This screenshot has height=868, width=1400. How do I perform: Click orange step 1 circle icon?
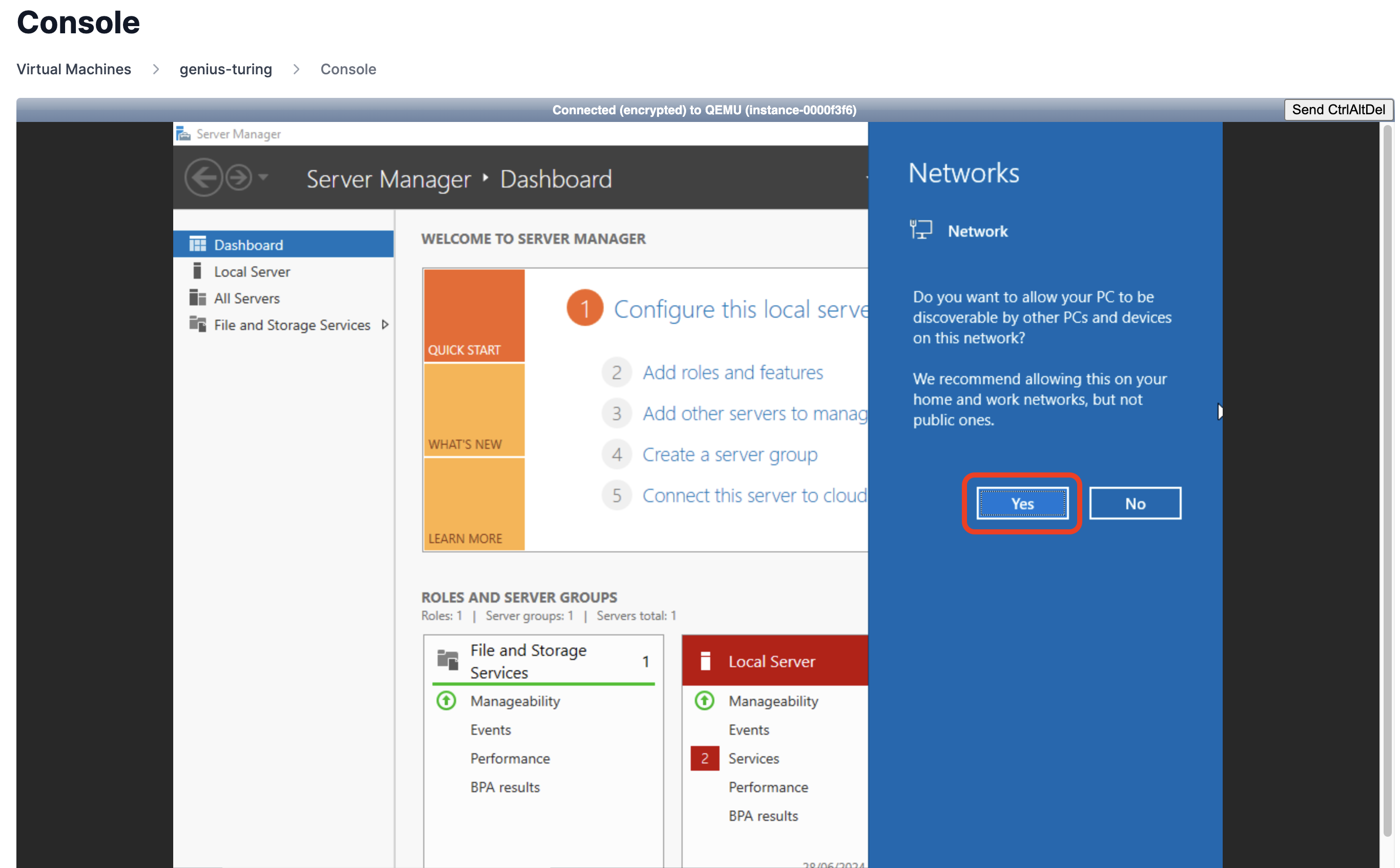584,308
